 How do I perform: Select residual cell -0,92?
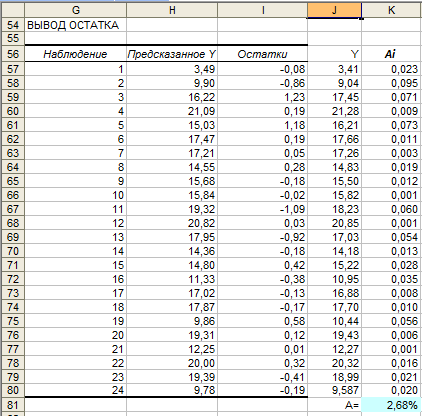(x=263, y=237)
